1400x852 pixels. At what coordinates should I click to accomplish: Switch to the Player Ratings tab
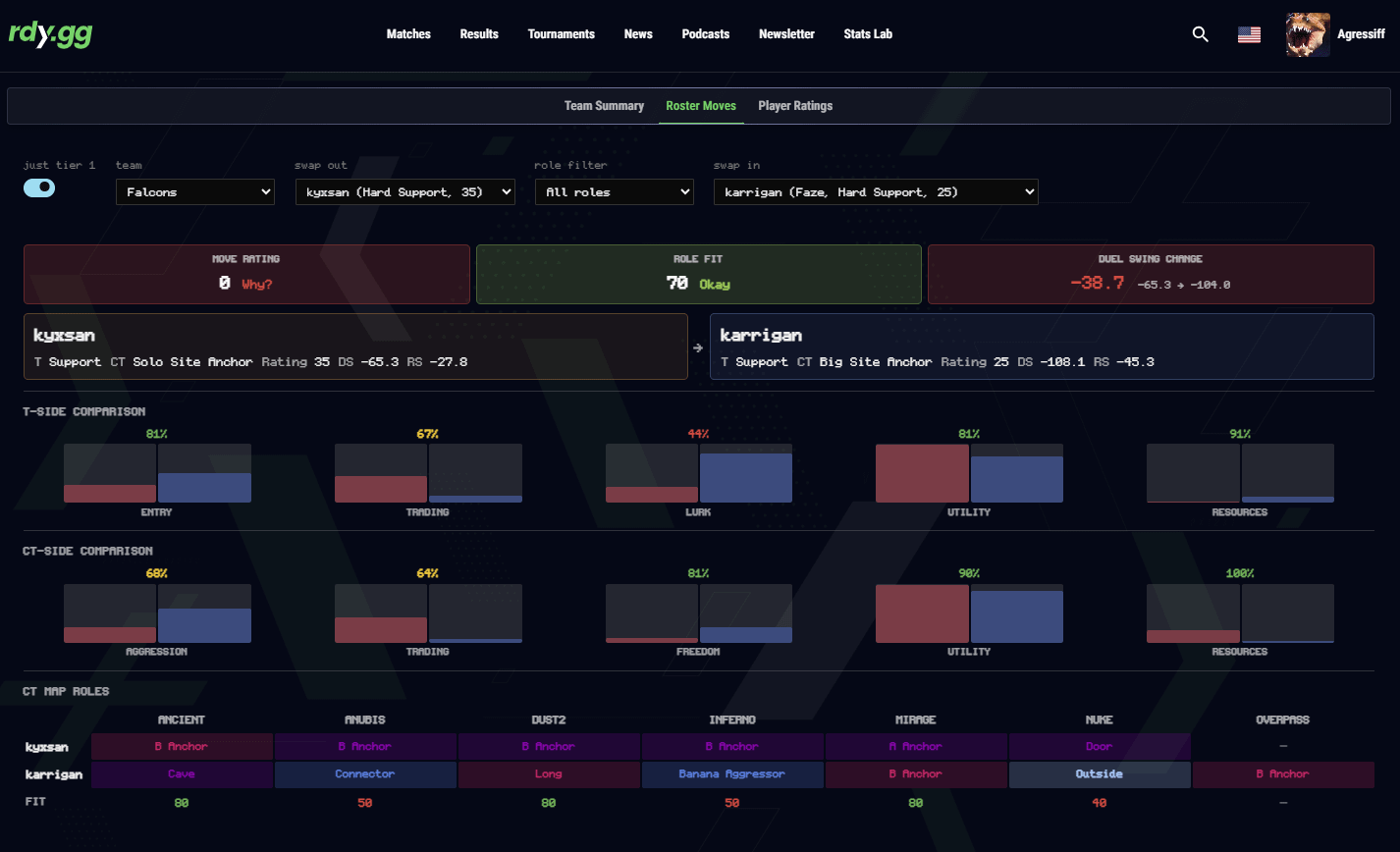[795, 106]
